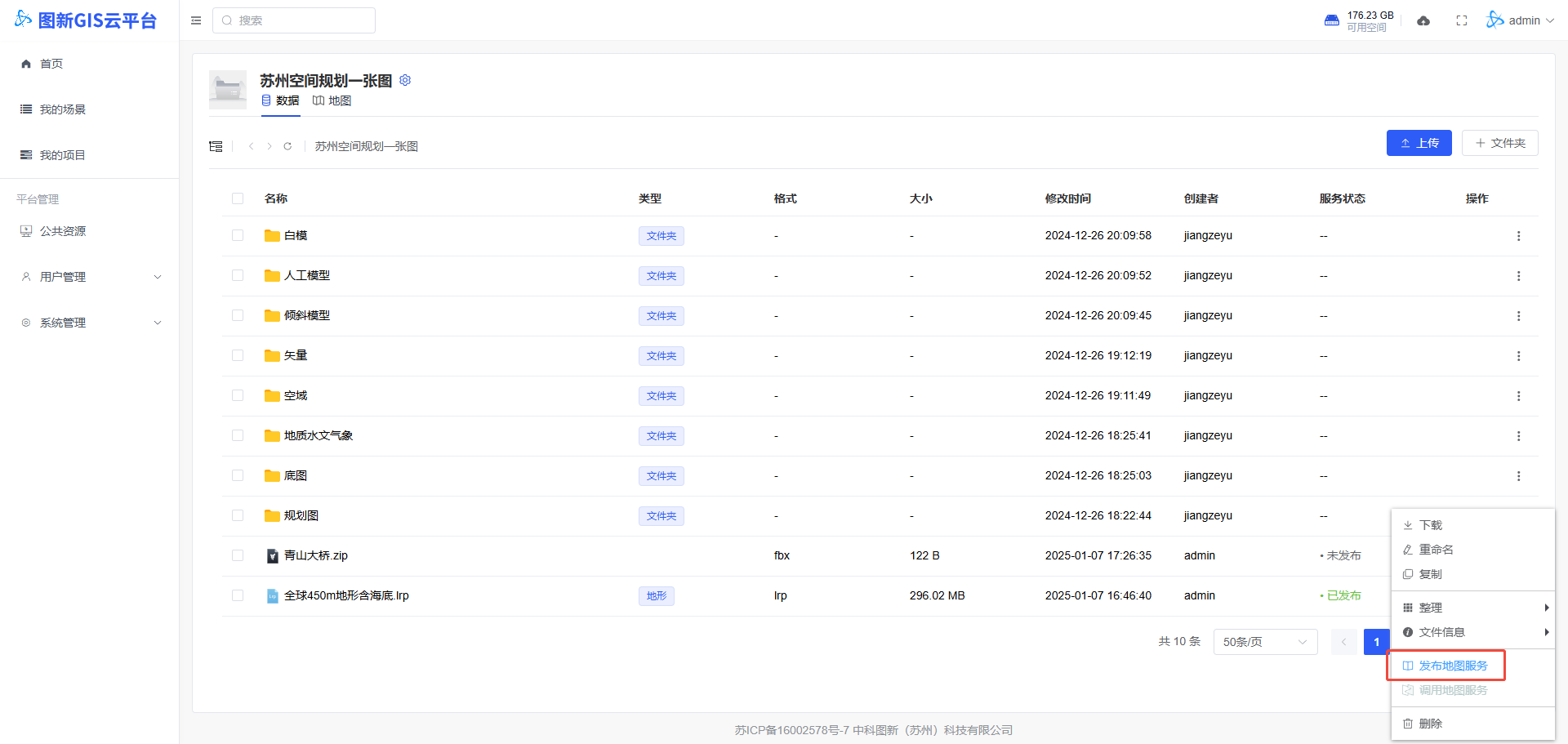
Task: Expand 用户管理 in the sidebar
Action: 90,277
